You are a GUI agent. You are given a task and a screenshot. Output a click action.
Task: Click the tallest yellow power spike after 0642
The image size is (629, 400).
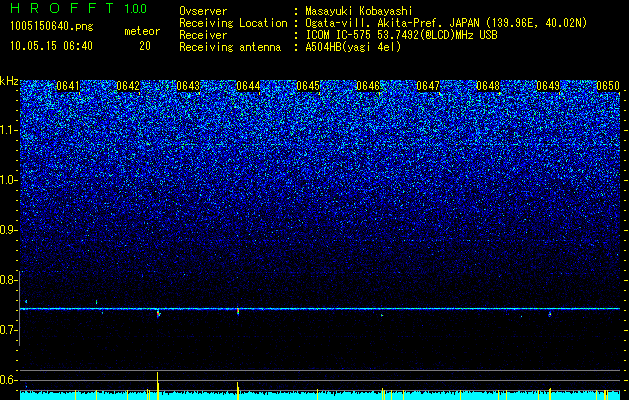tap(158, 386)
